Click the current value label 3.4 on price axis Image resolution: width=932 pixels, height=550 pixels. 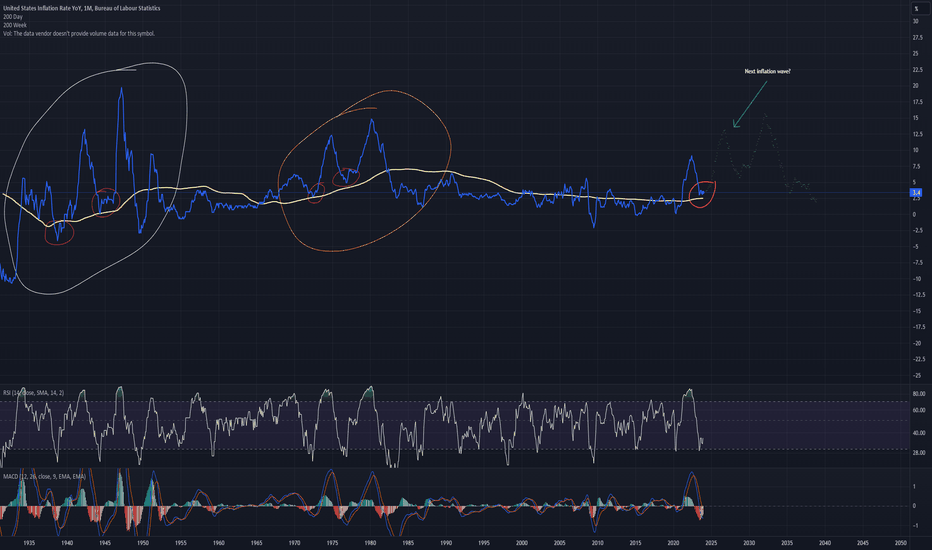916,193
